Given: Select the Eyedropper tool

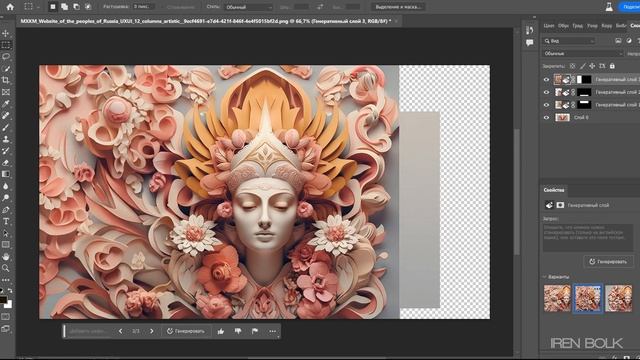Looking at the screenshot, I should point(6,104).
